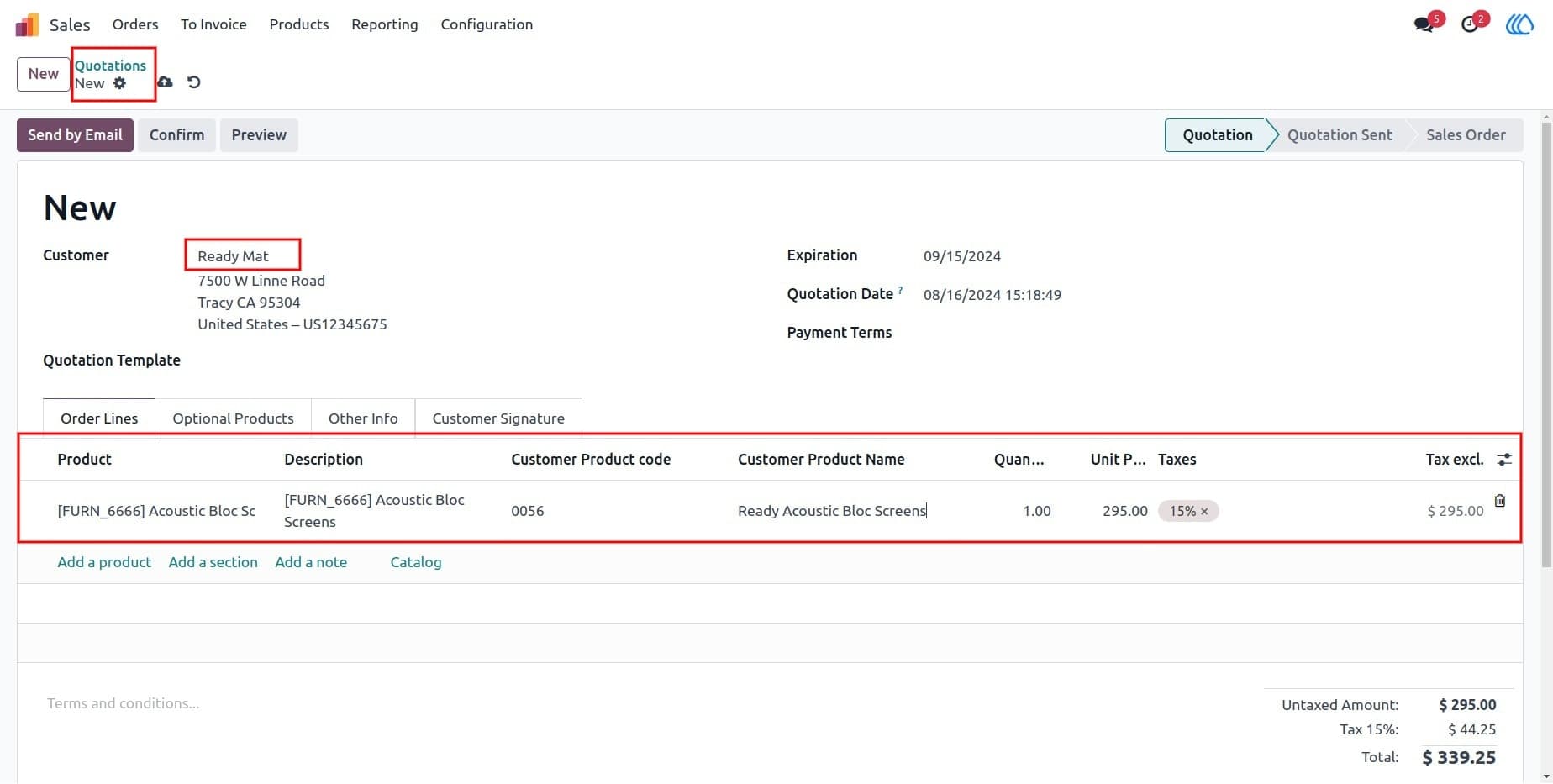Click the New record button
This screenshot has width=1553, height=784.
[x=44, y=74]
